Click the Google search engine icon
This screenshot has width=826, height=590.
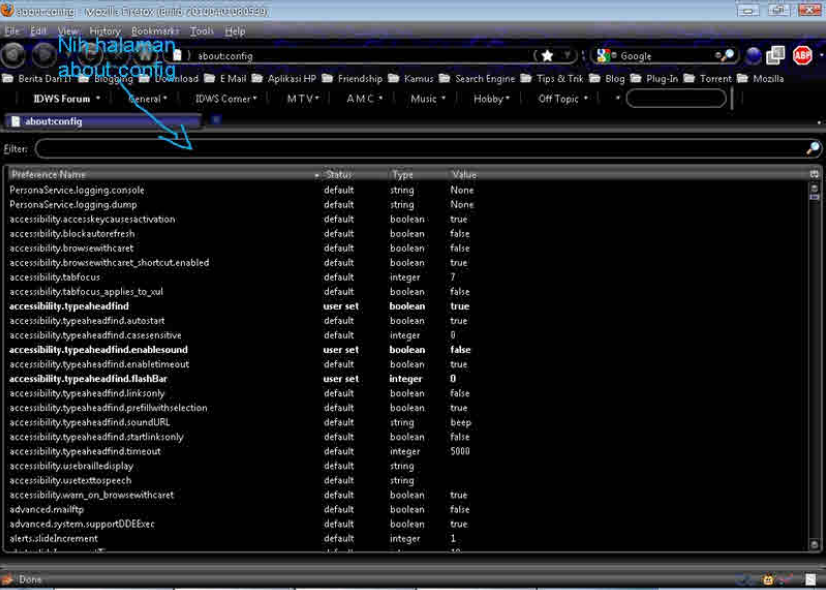[x=604, y=55]
